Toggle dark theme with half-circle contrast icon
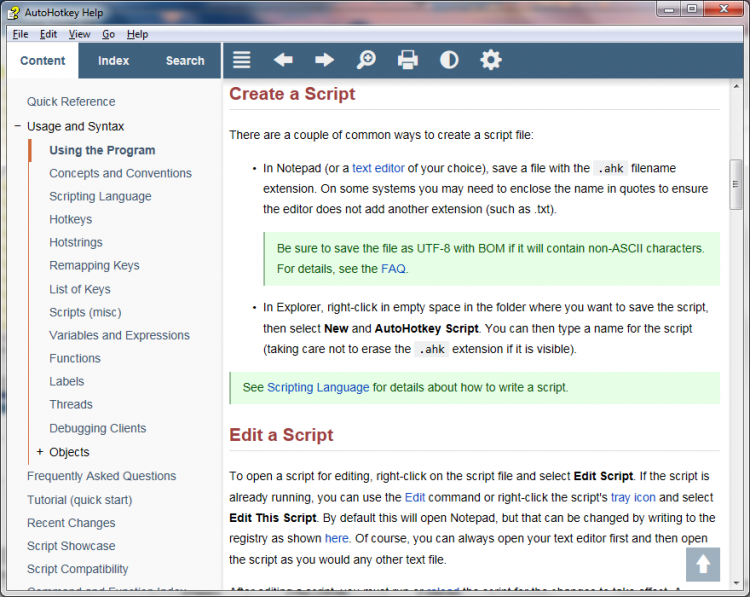This screenshot has height=597, width=750. coord(449,60)
